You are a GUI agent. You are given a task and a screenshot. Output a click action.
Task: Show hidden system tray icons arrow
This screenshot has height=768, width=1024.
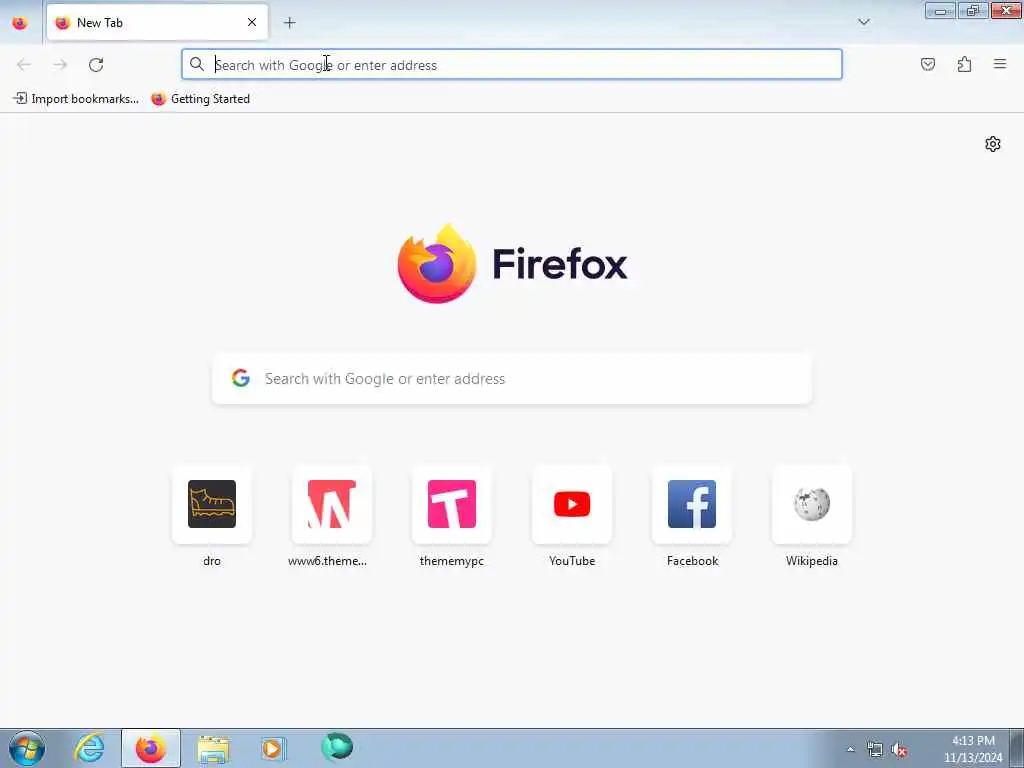tap(850, 749)
